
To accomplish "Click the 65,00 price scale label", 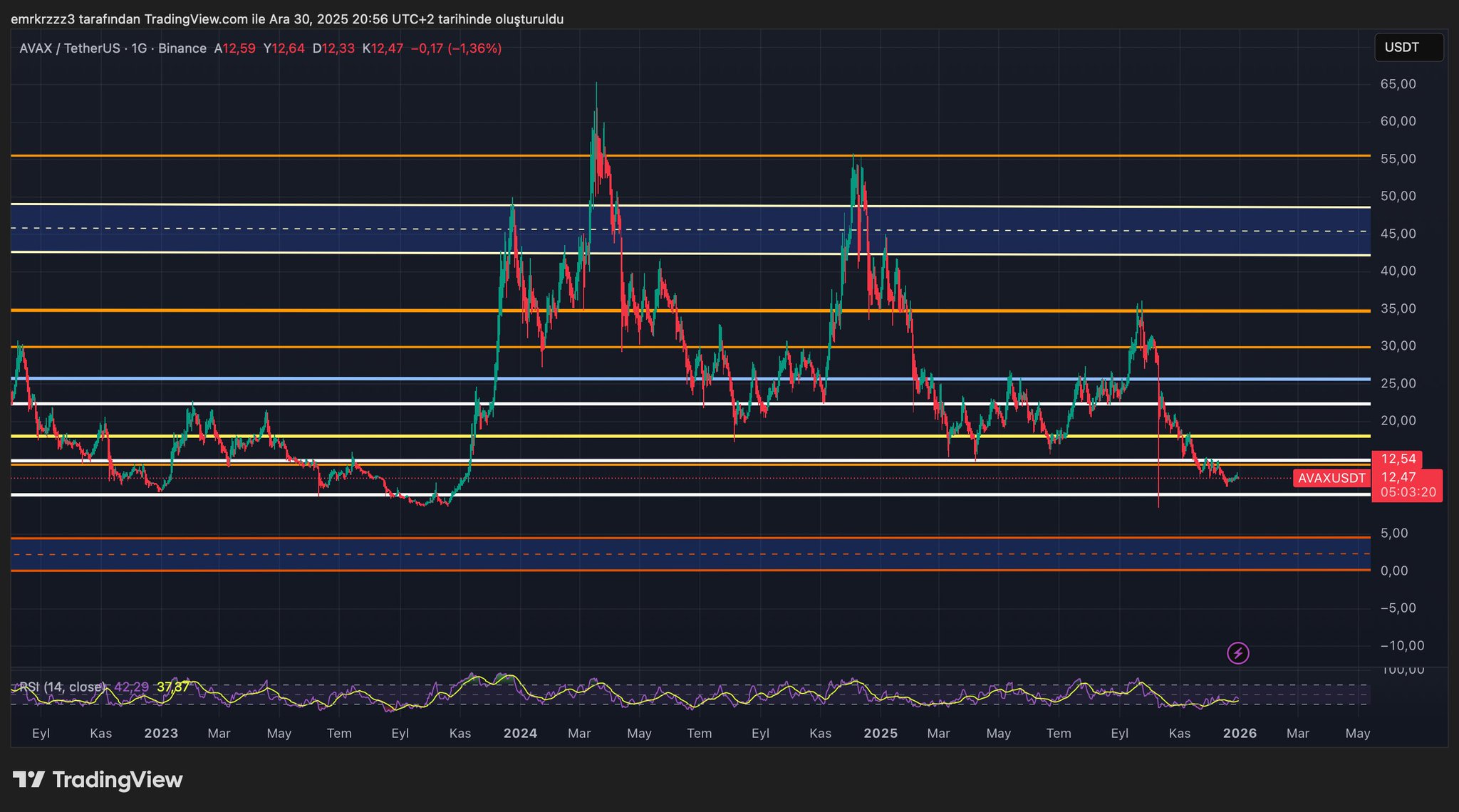I will 1398,84.
